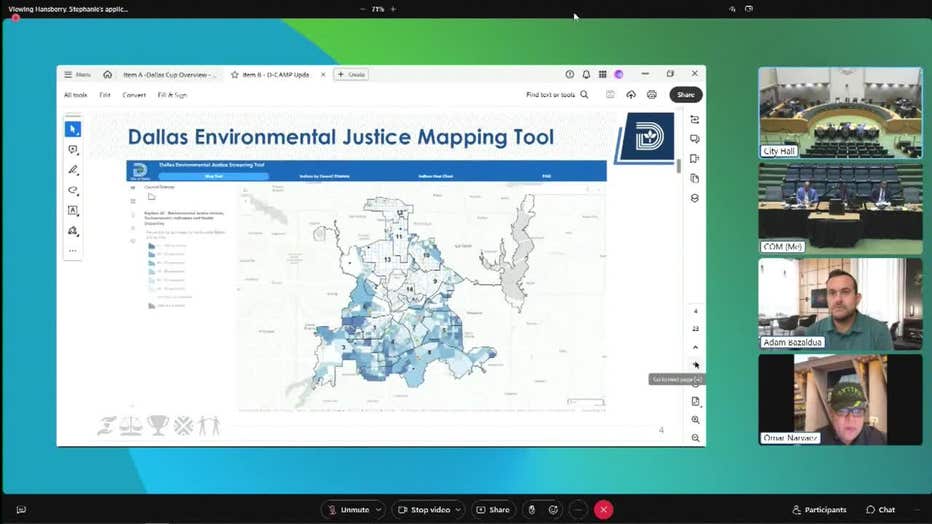This screenshot has height=524, width=932.
Task: Zoom out on the PDF page
Action: pyautogui.click(x=695, y=438)
